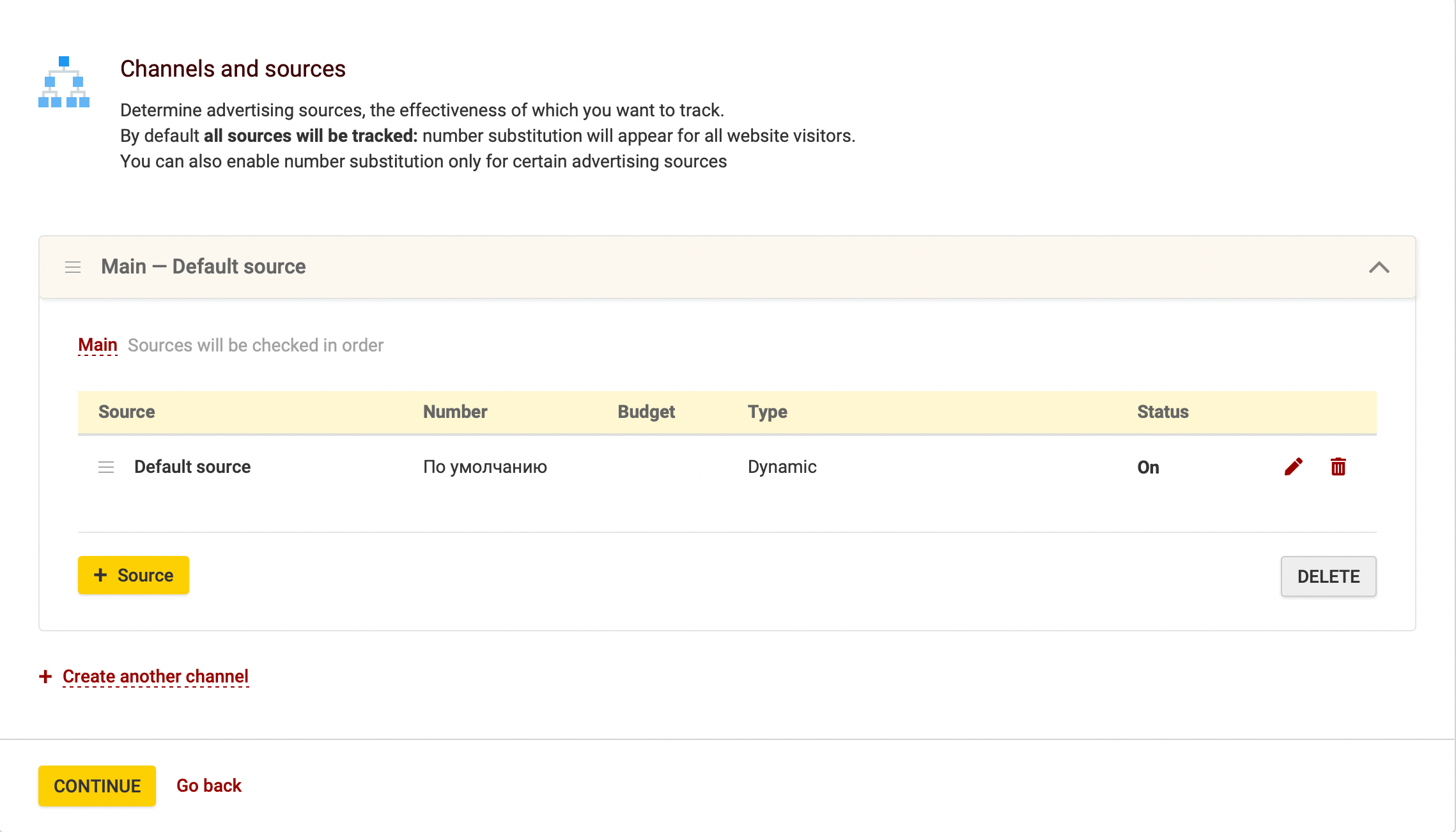Click the drag handle beside Default source row
Viewport: 1456px width, 832px height.
point(106,467)
